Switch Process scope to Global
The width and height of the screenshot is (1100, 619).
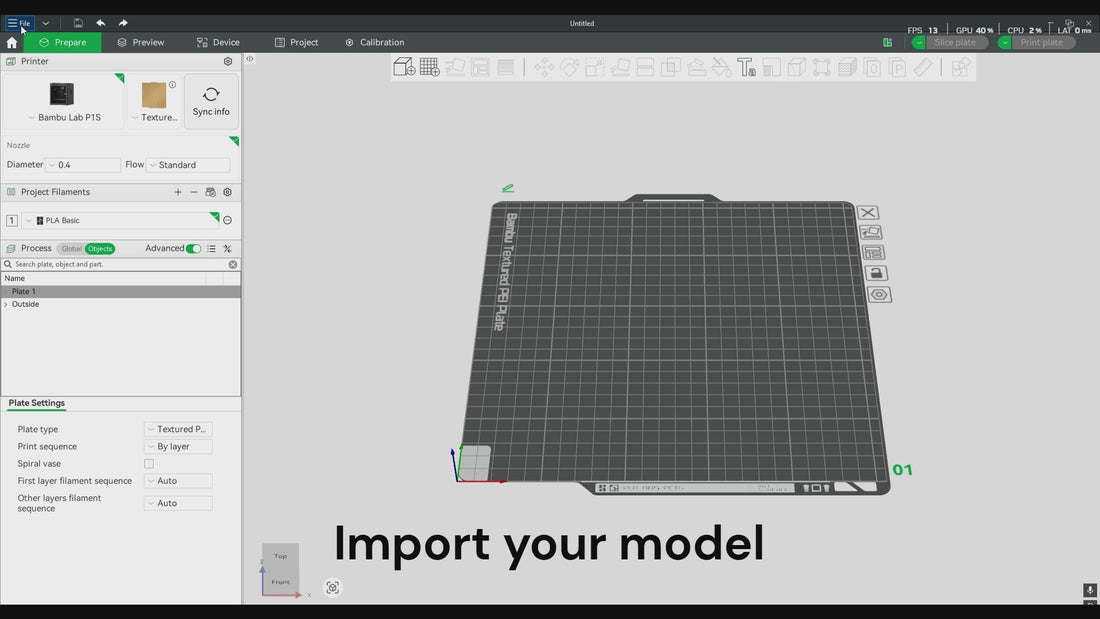[x=71, y=249]
